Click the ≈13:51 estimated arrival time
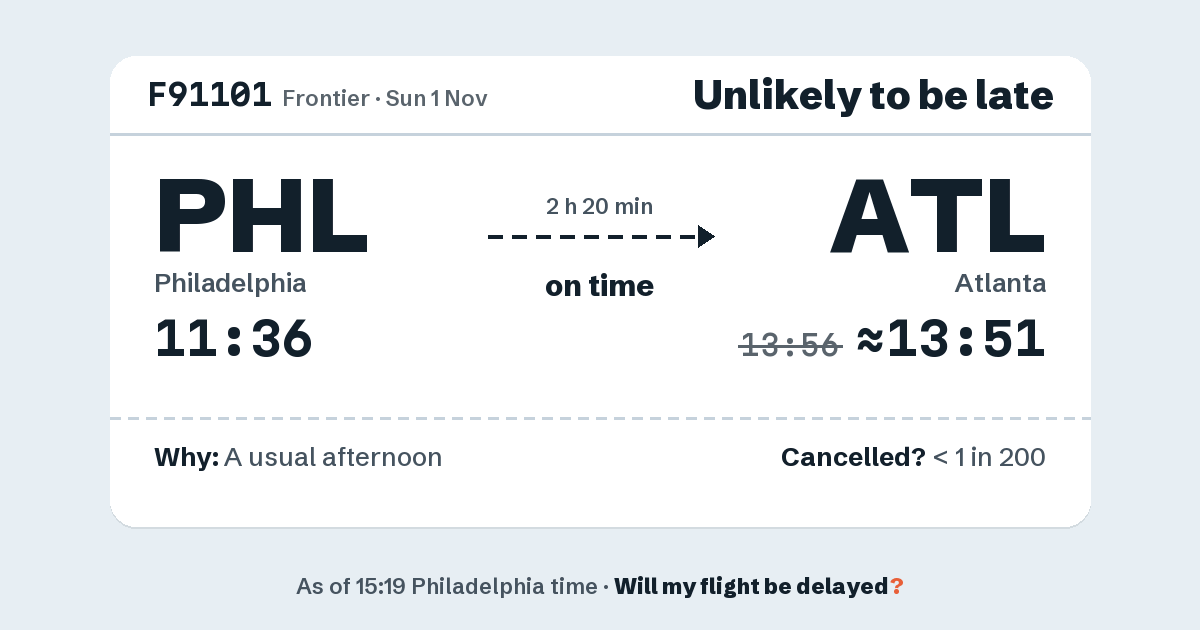 tap(952, 339)
